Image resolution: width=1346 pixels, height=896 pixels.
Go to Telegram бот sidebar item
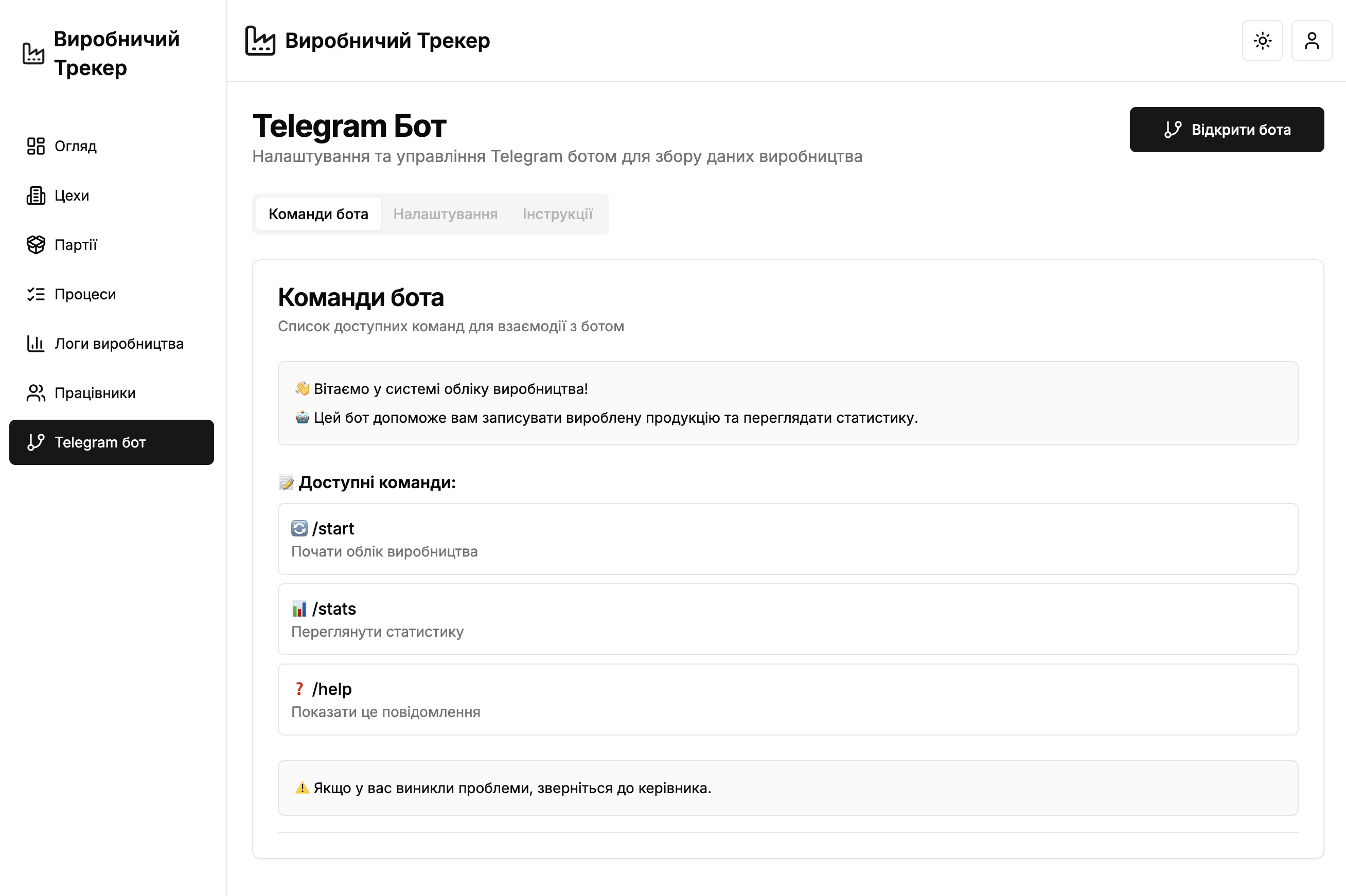coord(112,442)
